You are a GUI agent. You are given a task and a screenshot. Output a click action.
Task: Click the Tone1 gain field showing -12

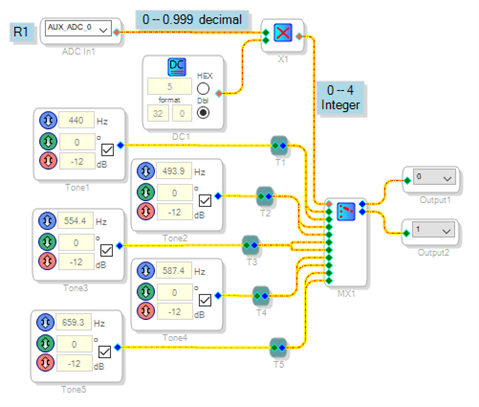[77, 162]
